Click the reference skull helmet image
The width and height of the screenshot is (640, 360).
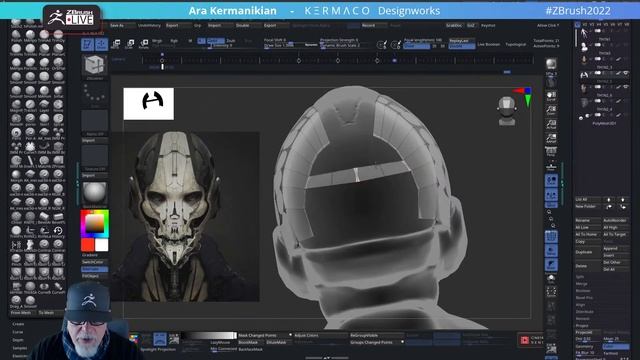[185, 217]
